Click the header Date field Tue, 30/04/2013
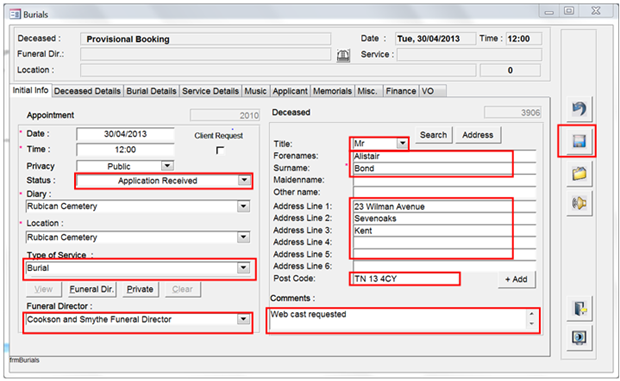620x381 pixels. pos(435,39)
